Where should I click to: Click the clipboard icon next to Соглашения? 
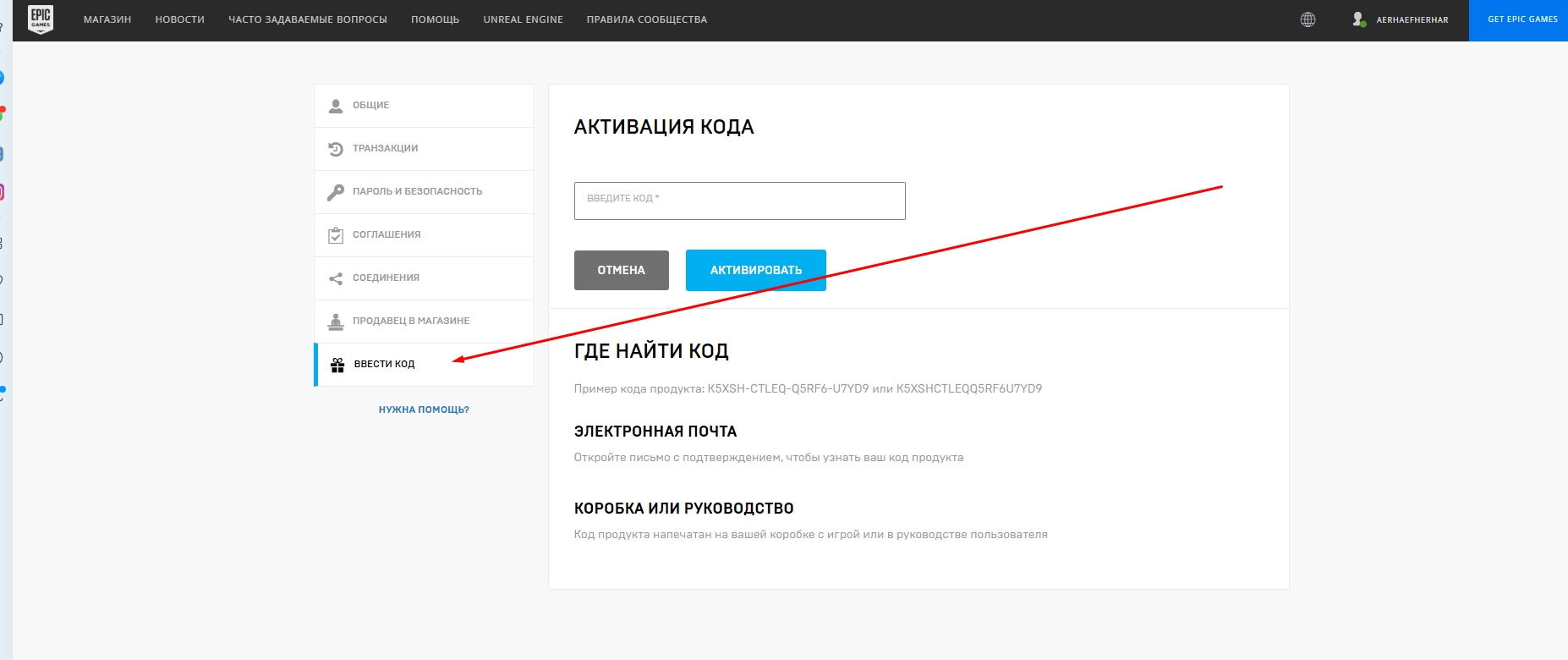[x=336, y=235]
